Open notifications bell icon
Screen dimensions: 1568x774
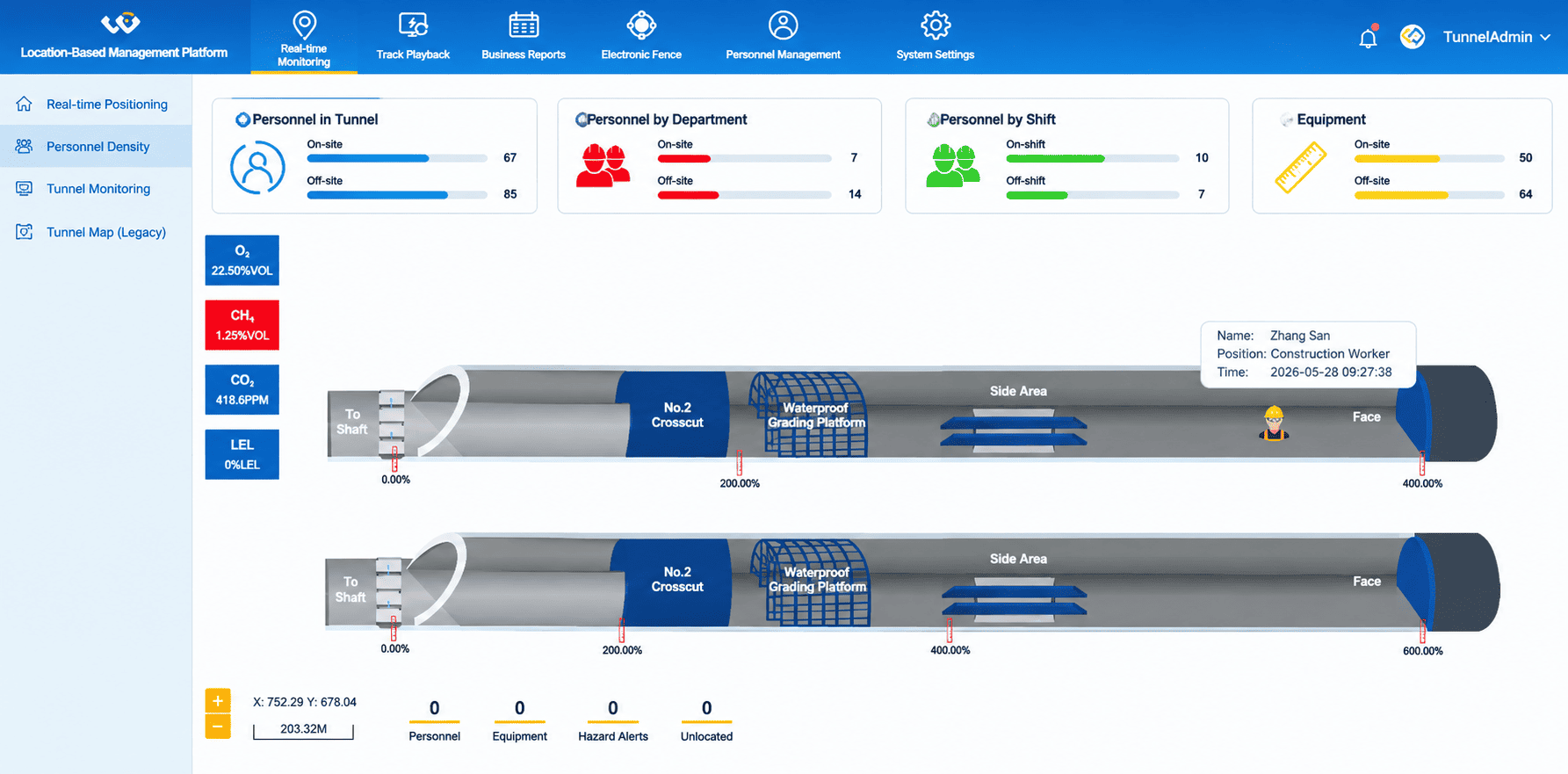coord(1368,38)
